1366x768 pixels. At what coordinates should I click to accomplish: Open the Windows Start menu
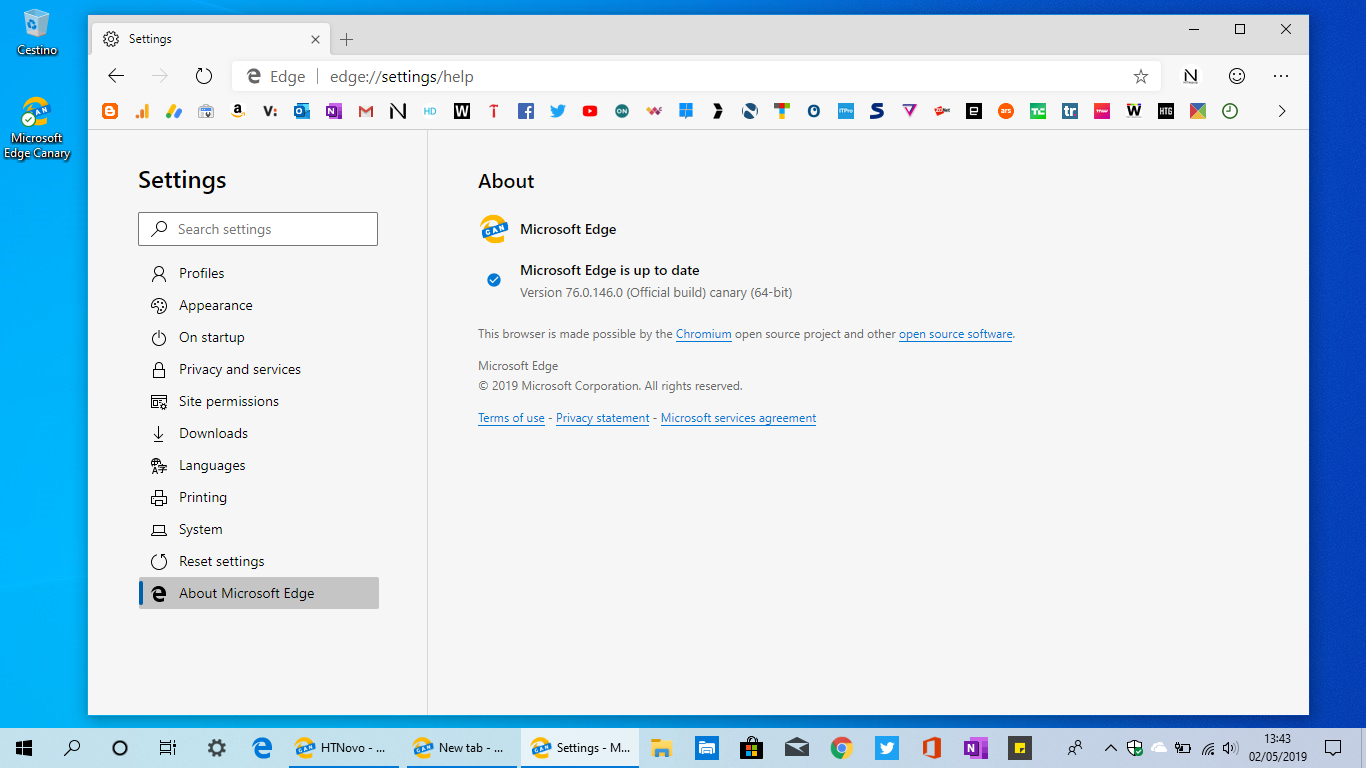(x=24, y=747)
